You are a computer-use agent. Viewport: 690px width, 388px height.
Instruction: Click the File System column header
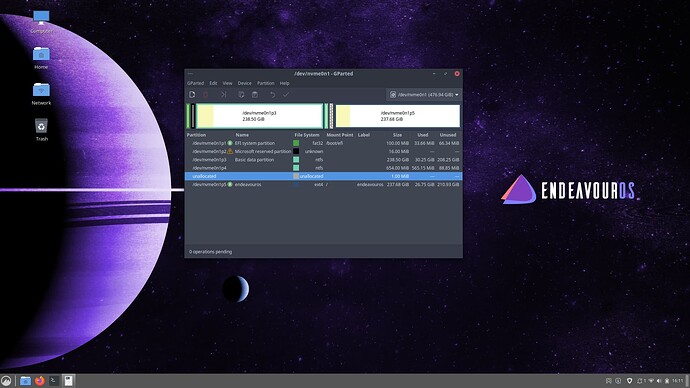tap(307, 135)
